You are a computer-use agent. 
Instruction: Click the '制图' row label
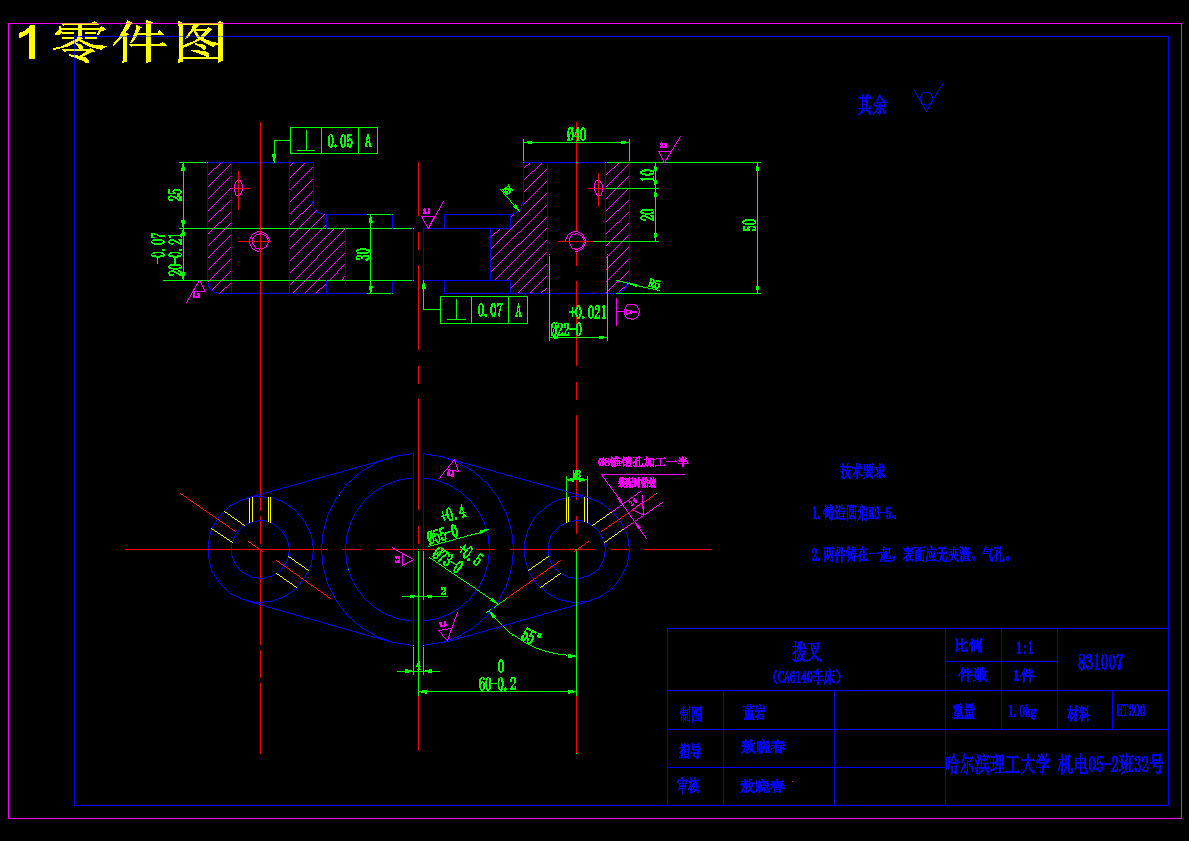[x=691, y=714]
